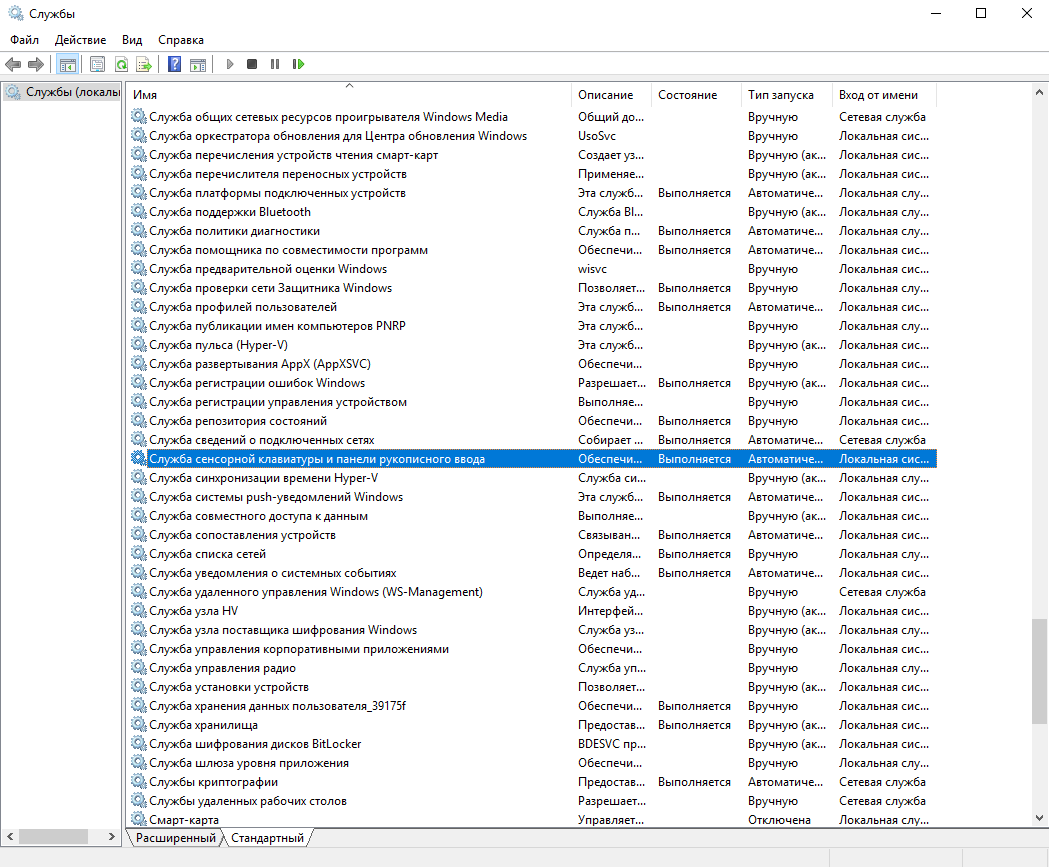
Task: Click UsoSvc description cell
Action: (597, 136)
